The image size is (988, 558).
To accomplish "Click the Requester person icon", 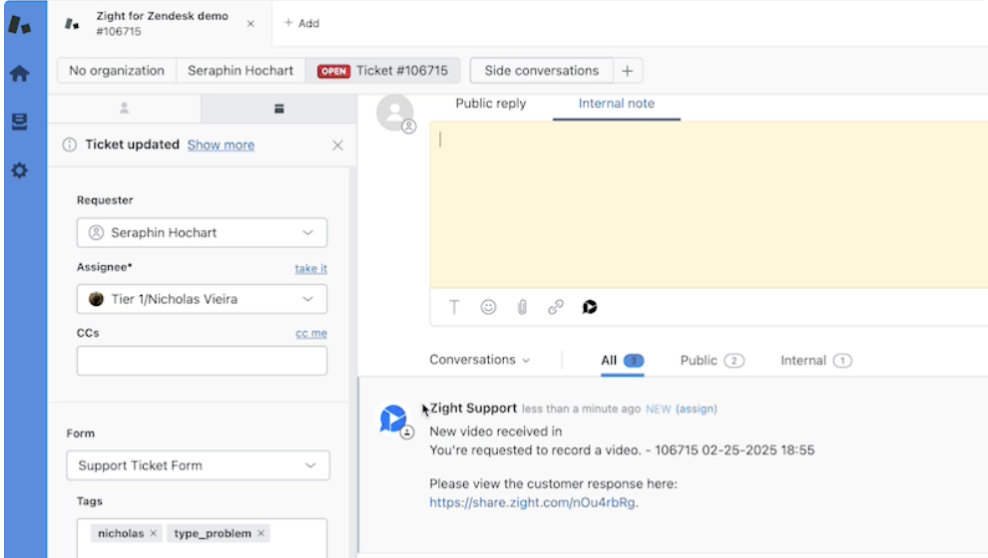I will (96, 232).
